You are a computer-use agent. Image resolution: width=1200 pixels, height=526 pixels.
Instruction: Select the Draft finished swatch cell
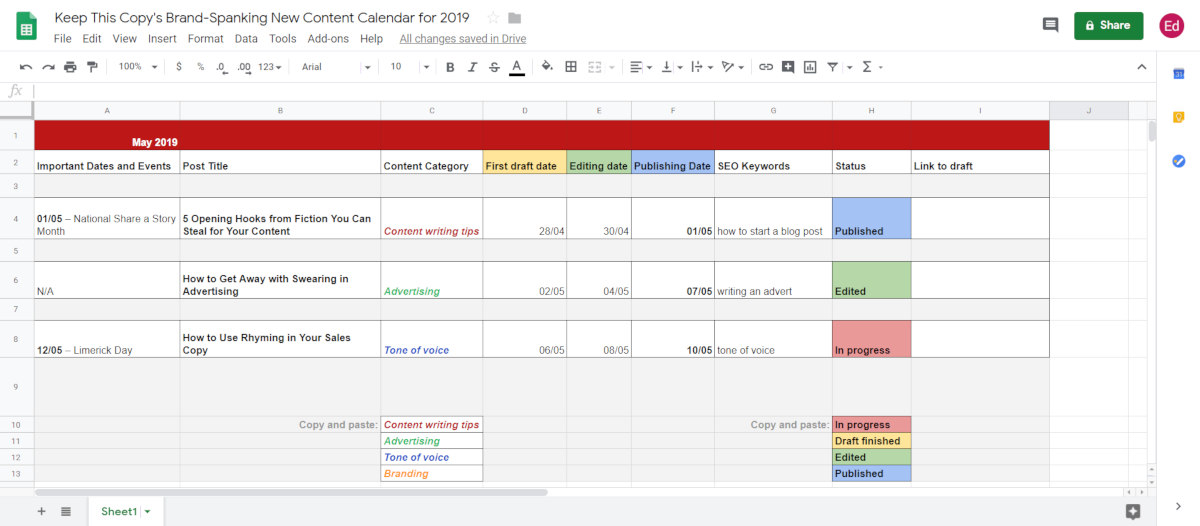pyautogui.click(x=871, y=441)
